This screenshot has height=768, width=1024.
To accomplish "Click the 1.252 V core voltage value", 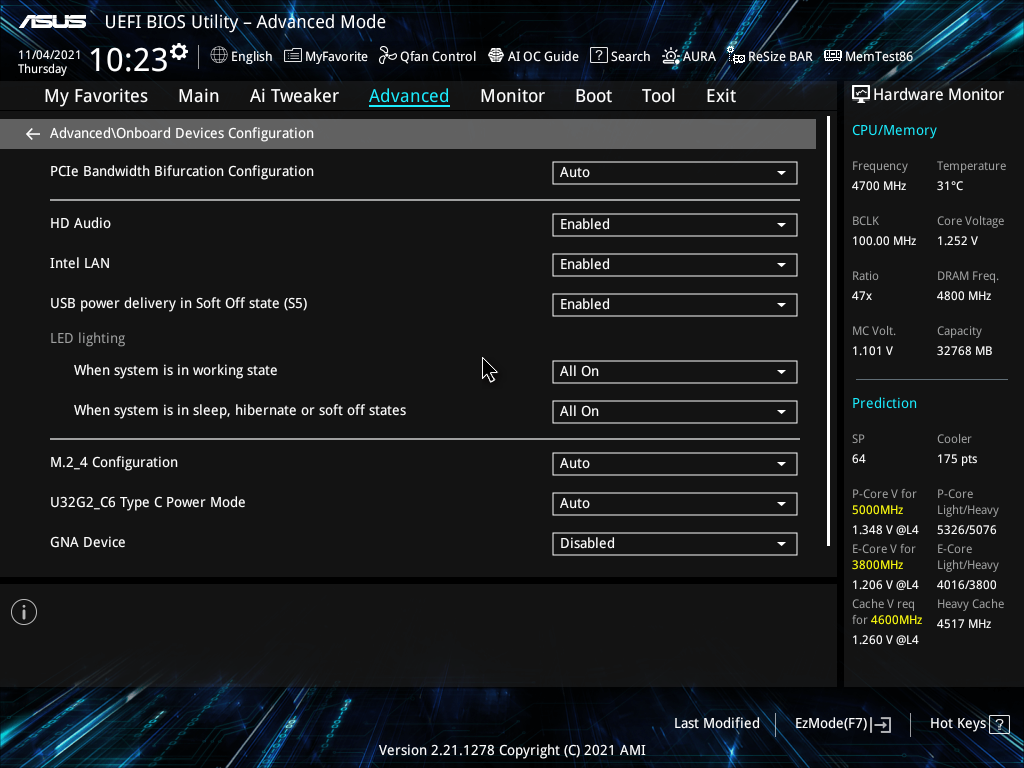I will pos(957,241).
